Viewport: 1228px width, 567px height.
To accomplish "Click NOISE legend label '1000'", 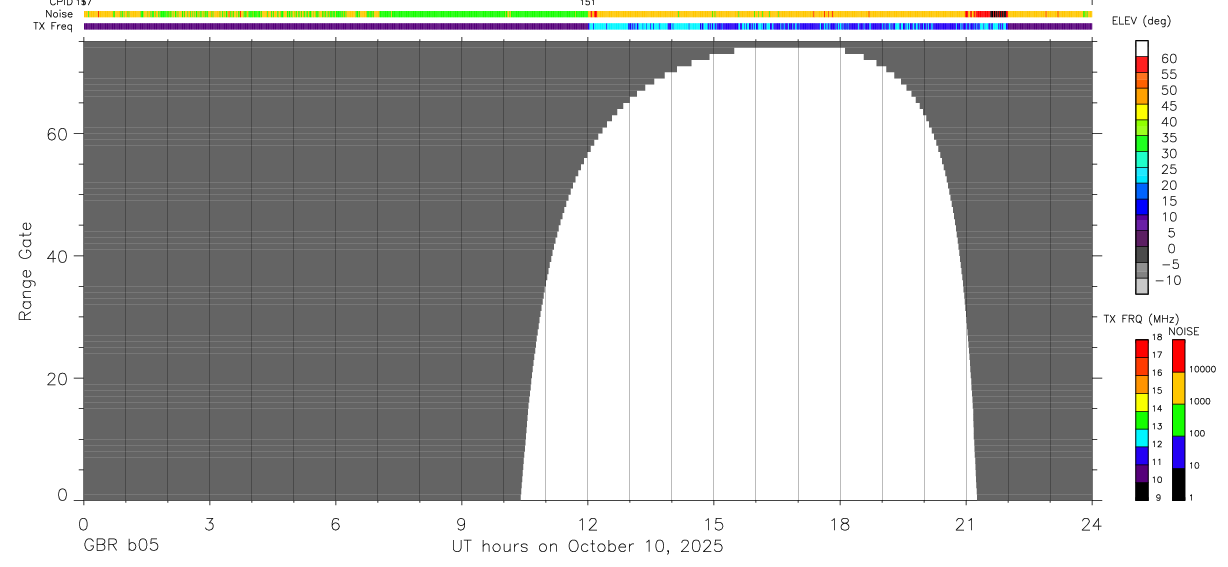I will [1200, 401].
